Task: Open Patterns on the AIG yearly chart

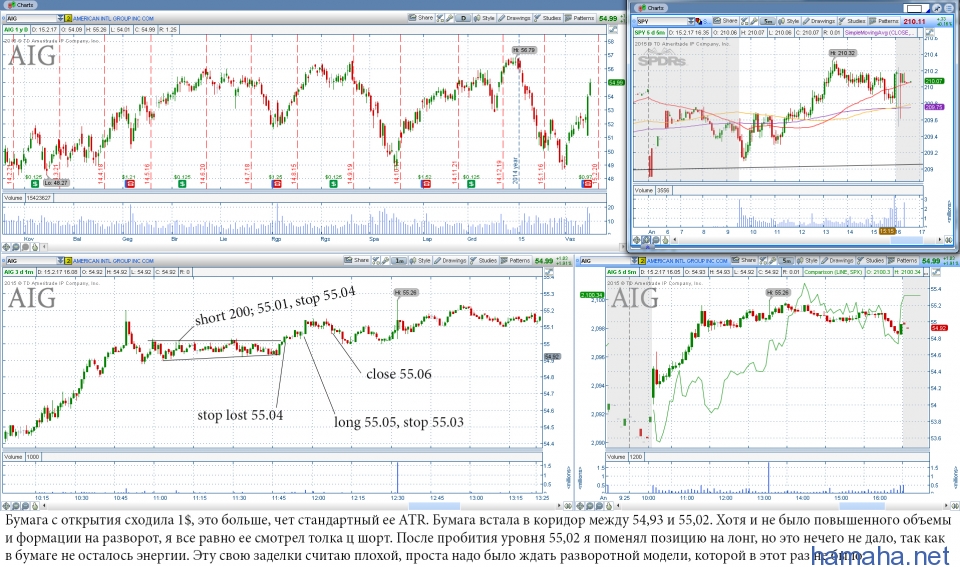Action: point(582,18)
